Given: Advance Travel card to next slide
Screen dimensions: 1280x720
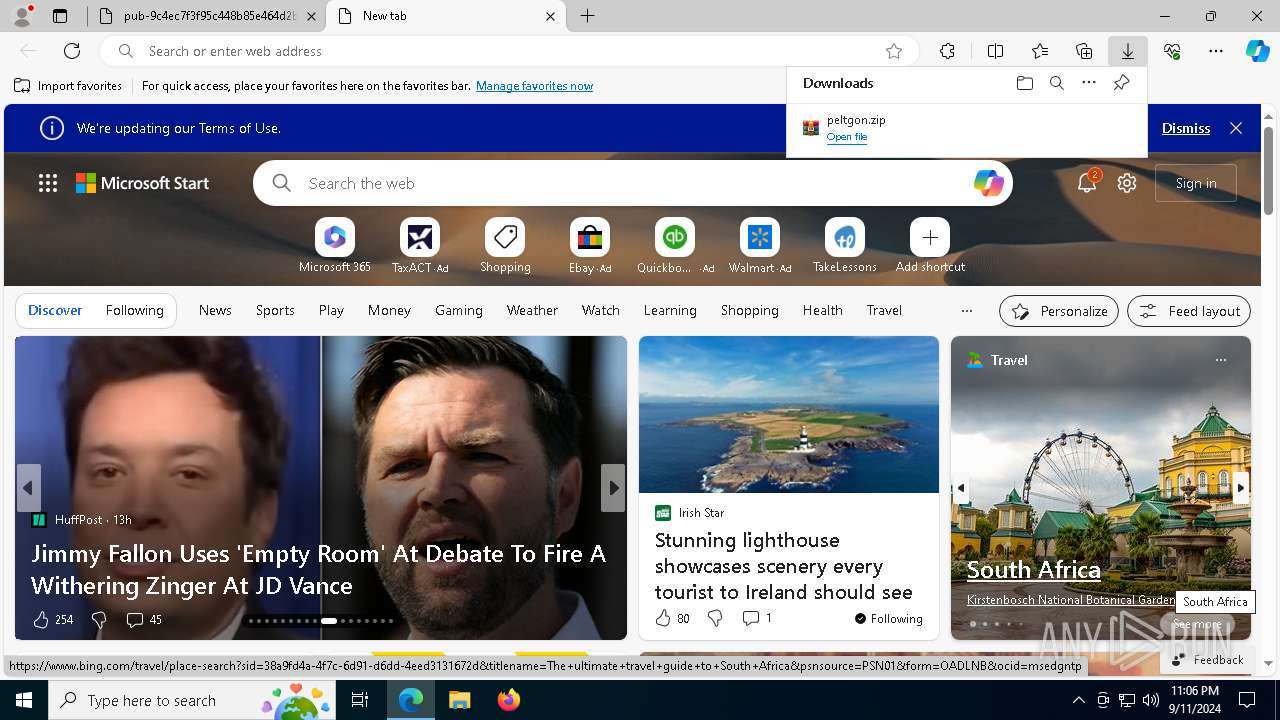Looking at the screenshot, I should point(1241,488).
